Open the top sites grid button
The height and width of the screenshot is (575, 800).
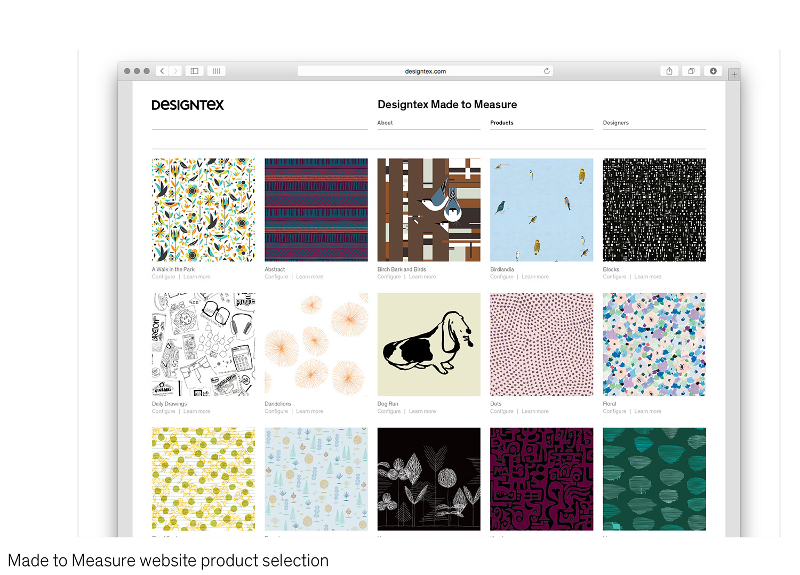point(216,71)
